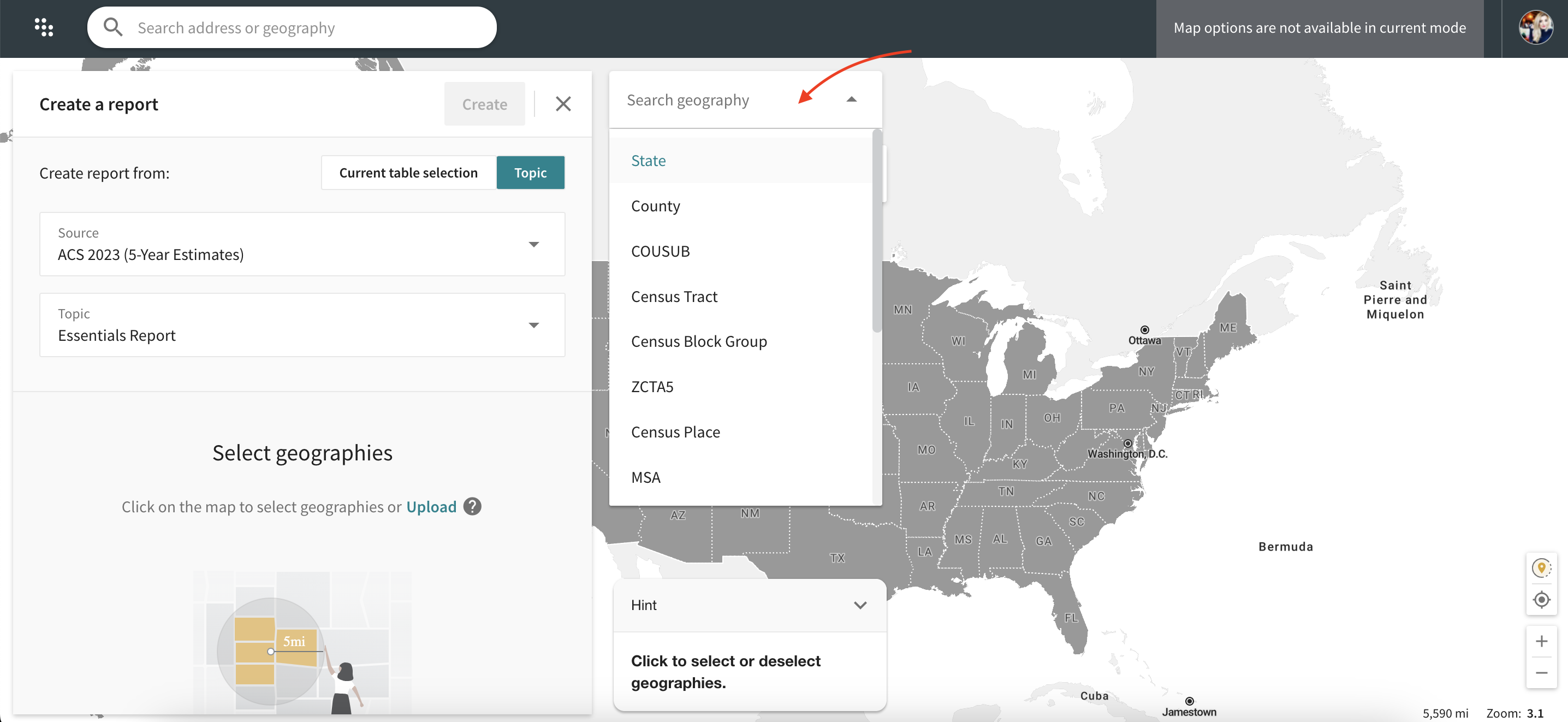Zoom in with the plus icon
The image size is (1568, 722).
[x=1541, y=641]
